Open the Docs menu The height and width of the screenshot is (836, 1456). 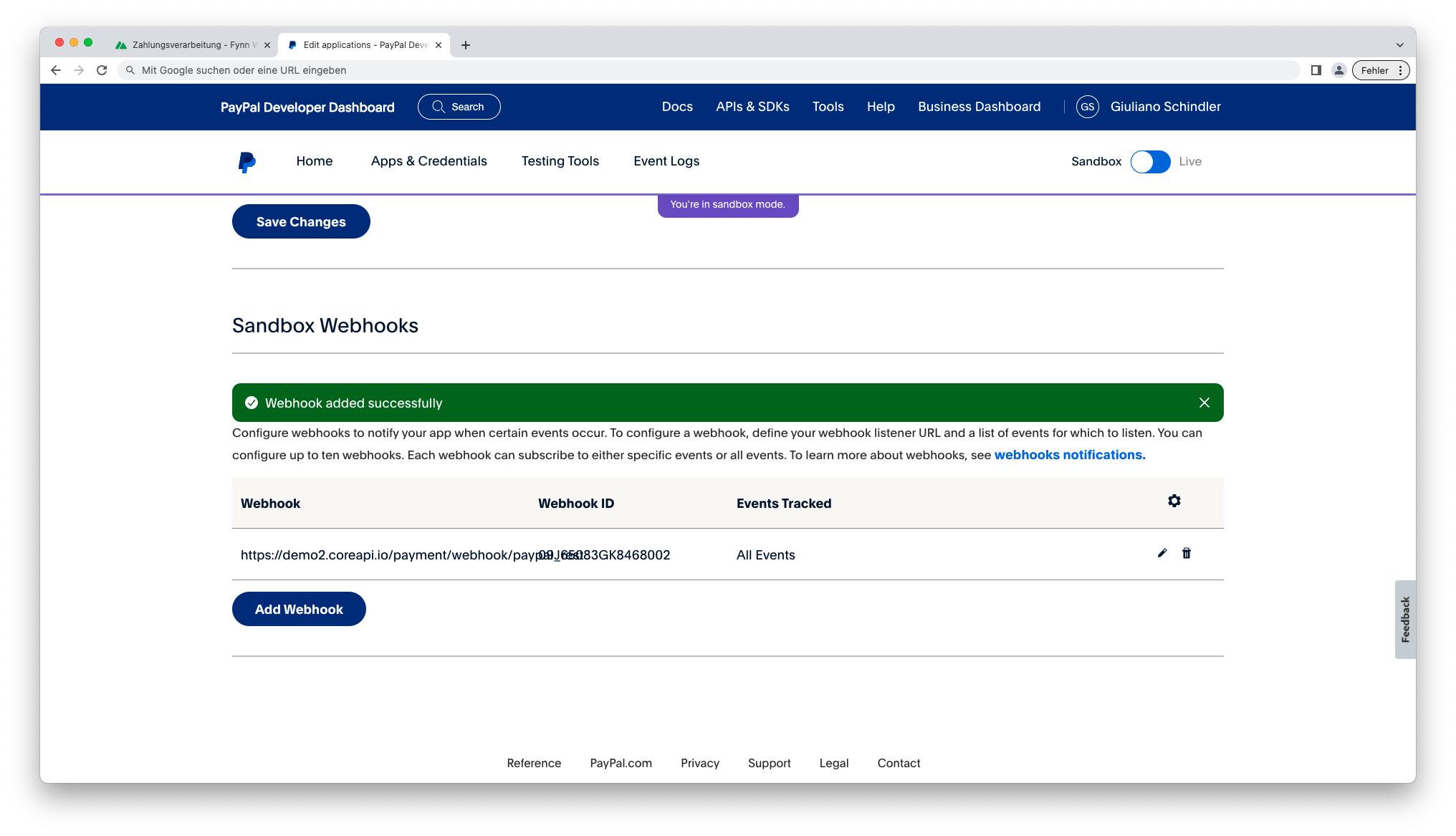[677, 107]
